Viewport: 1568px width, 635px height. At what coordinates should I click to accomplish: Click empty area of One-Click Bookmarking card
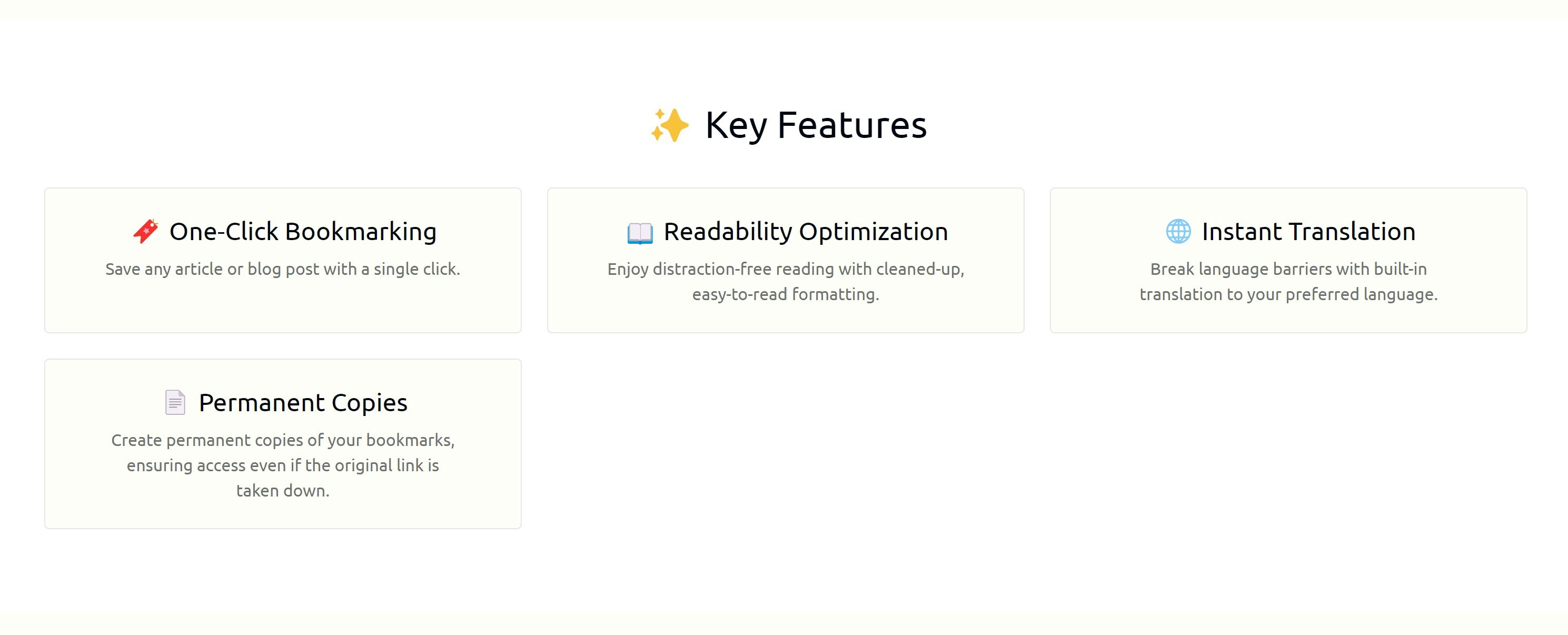tap(283, 307)
